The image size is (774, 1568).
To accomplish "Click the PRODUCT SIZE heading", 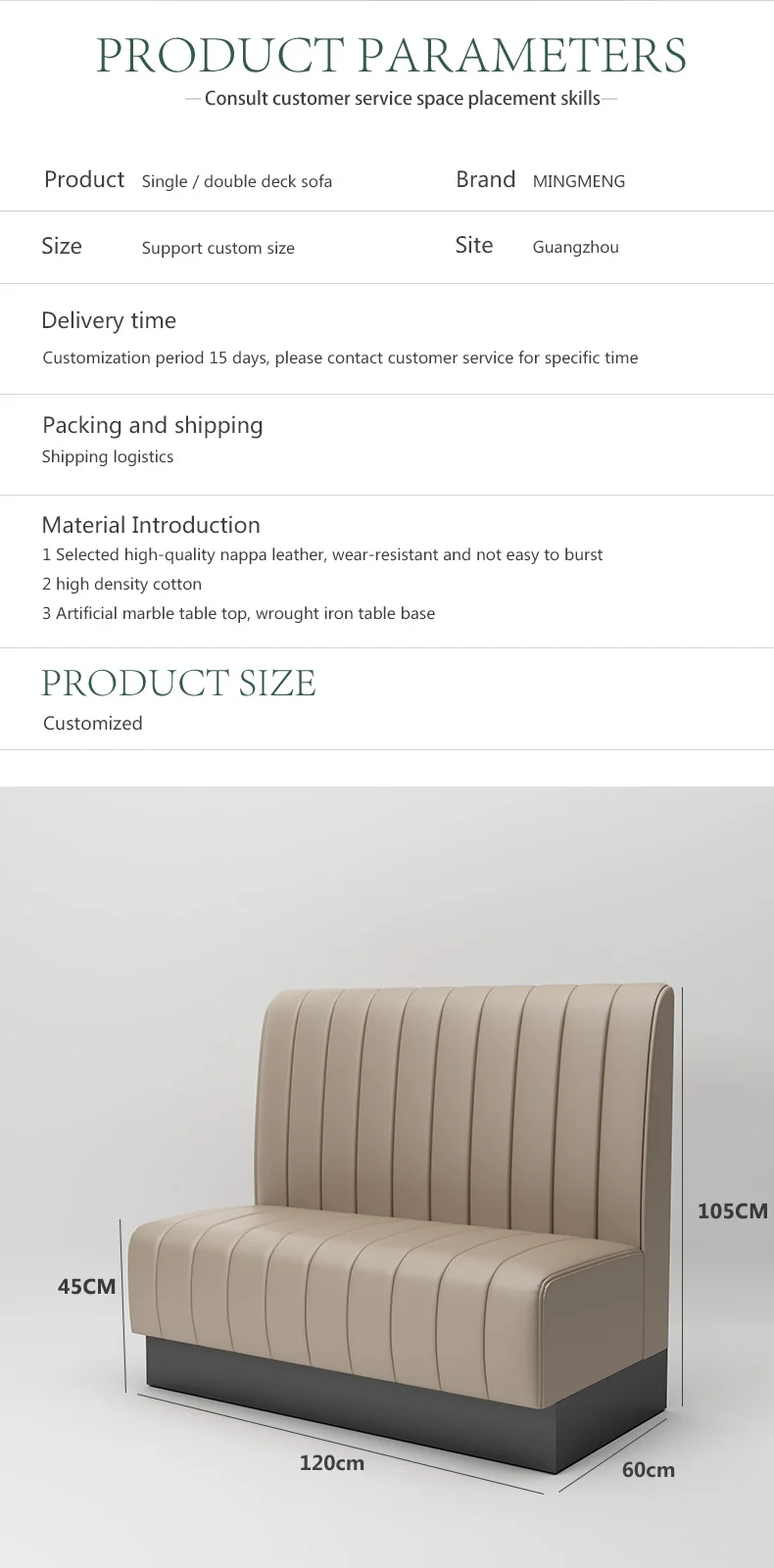I will coord(178,684).
